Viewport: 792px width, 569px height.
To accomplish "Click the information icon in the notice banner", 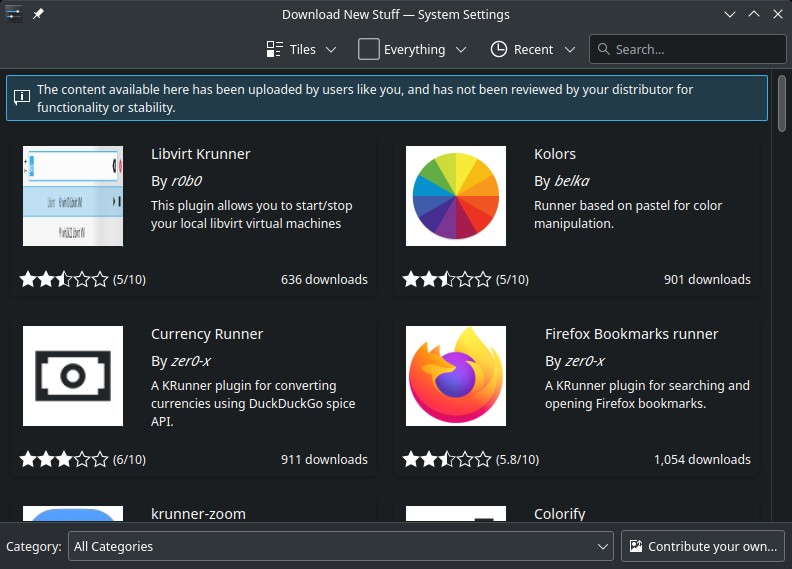I will 22,97.
